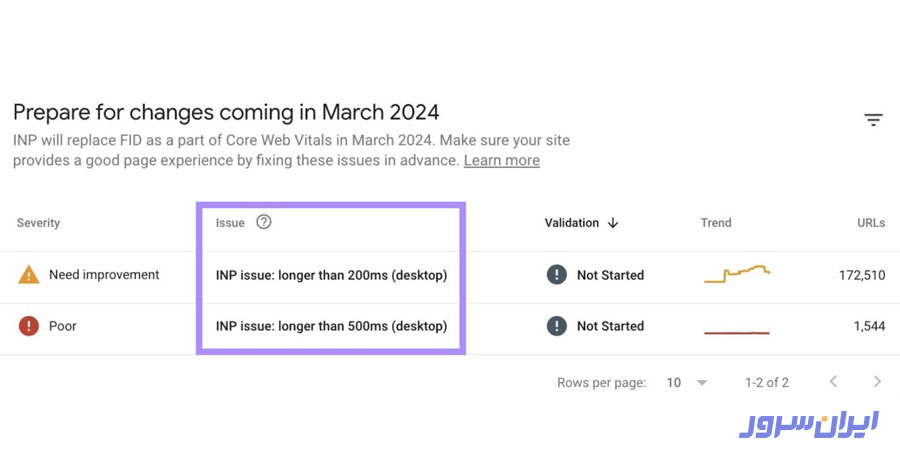
Task: Open the Rows per page dropdown
Action: (688, 382)
